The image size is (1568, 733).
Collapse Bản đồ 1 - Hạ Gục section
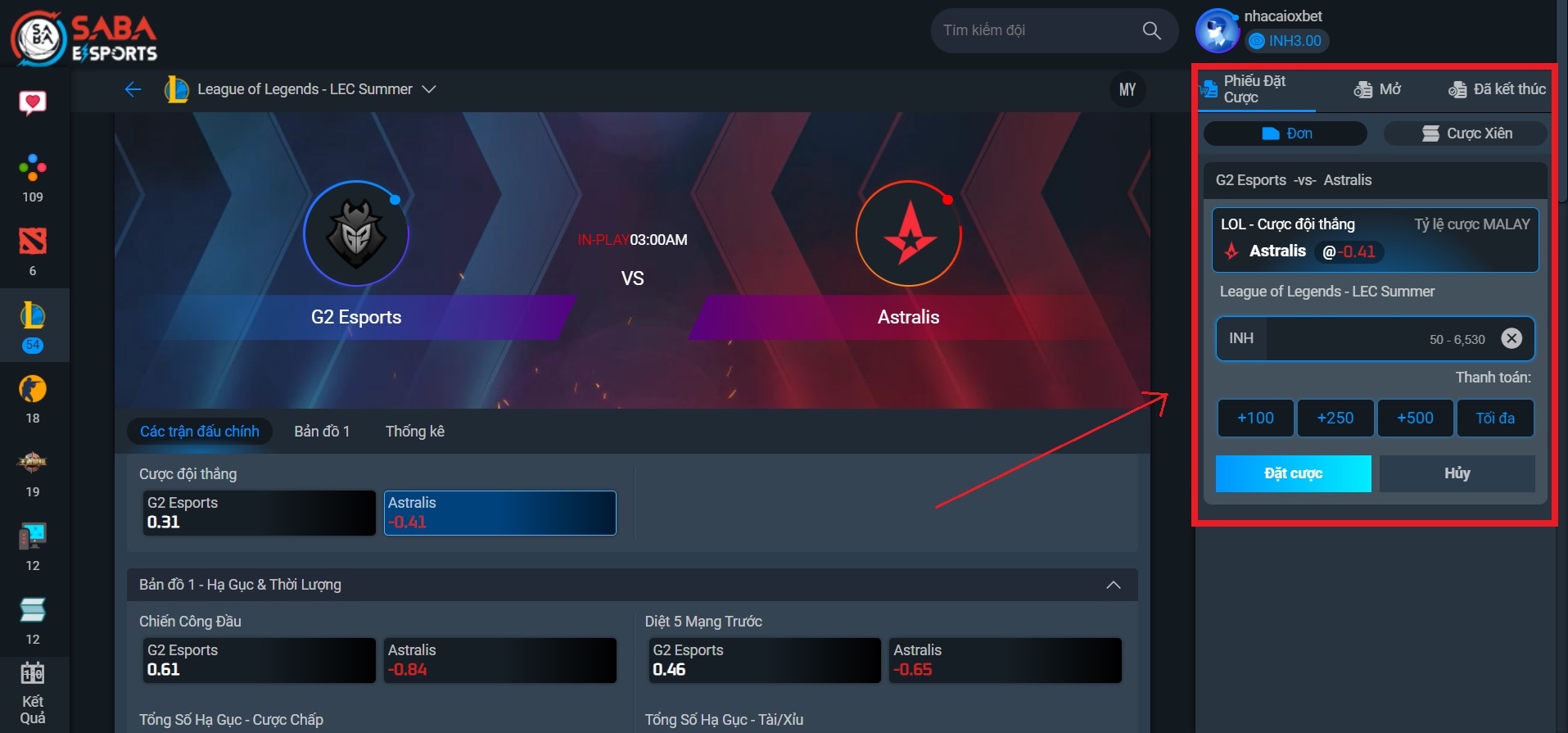(1113, 585)
